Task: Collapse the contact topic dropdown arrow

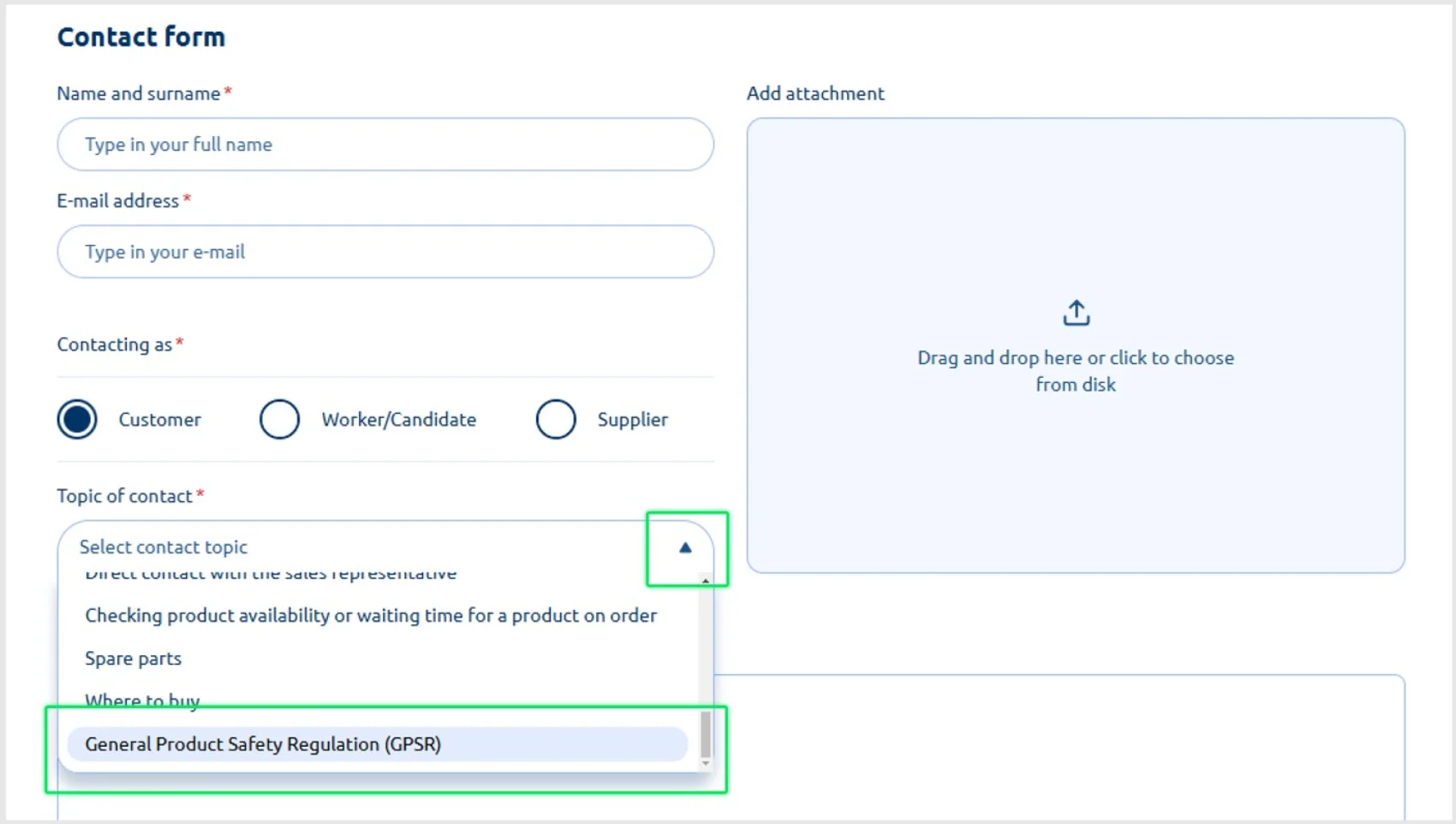Action: 685,548
